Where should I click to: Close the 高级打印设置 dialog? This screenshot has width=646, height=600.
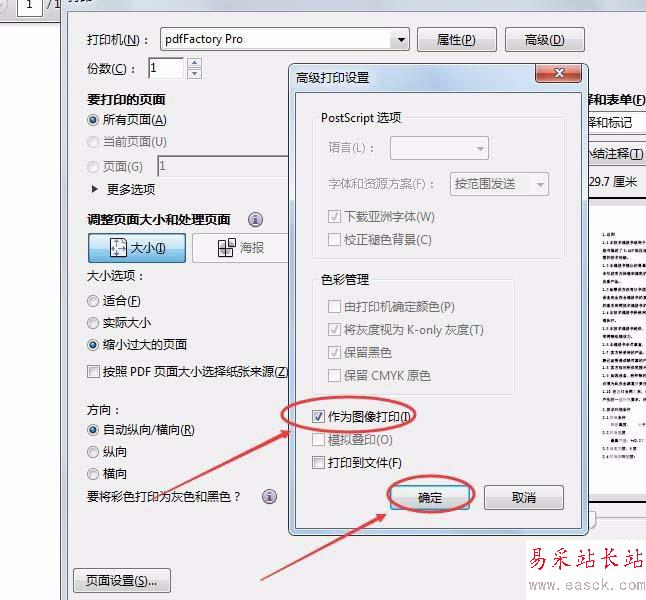tap(559, 73)
